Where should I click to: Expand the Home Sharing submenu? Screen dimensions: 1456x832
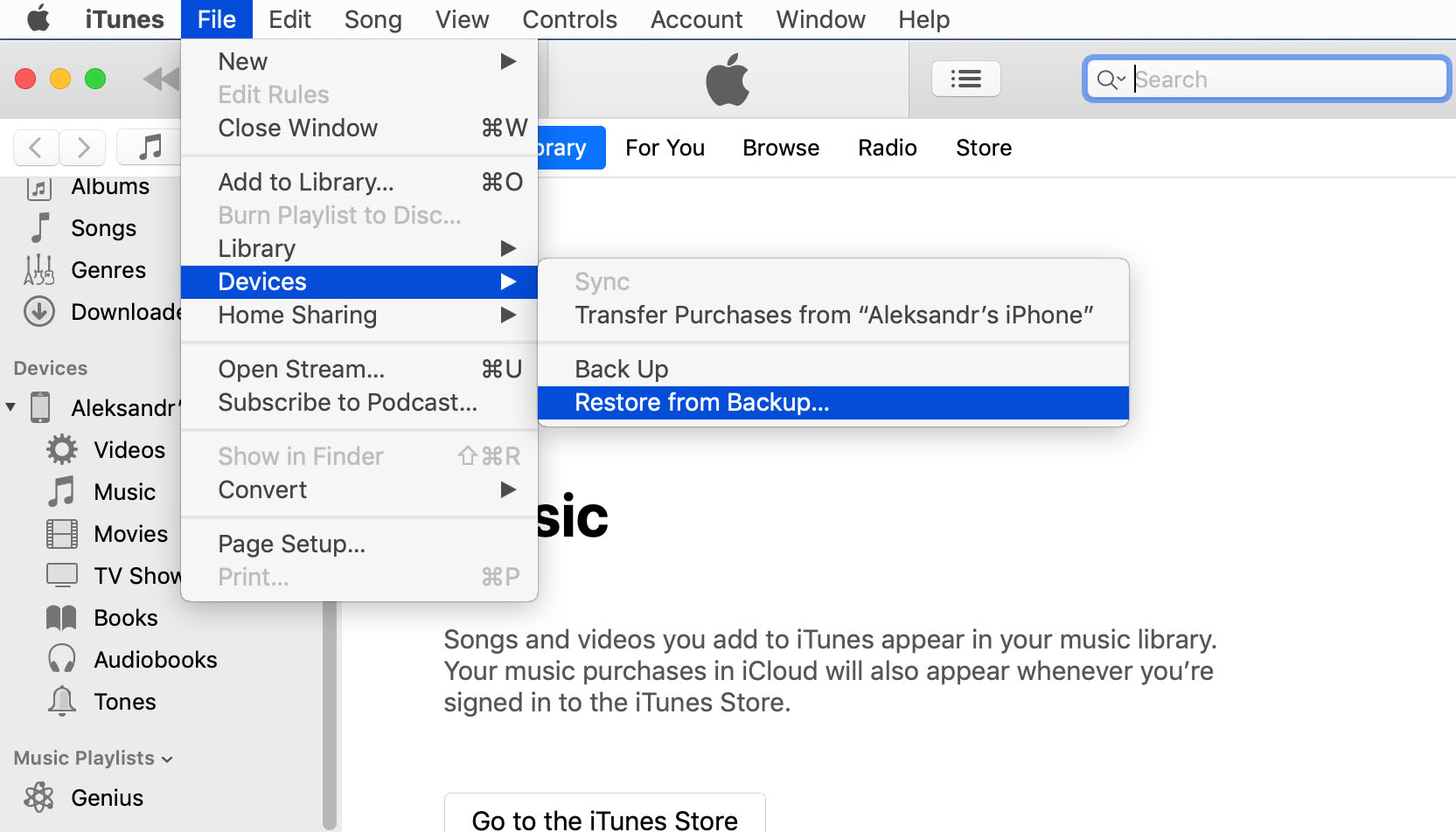pos(359,315)
